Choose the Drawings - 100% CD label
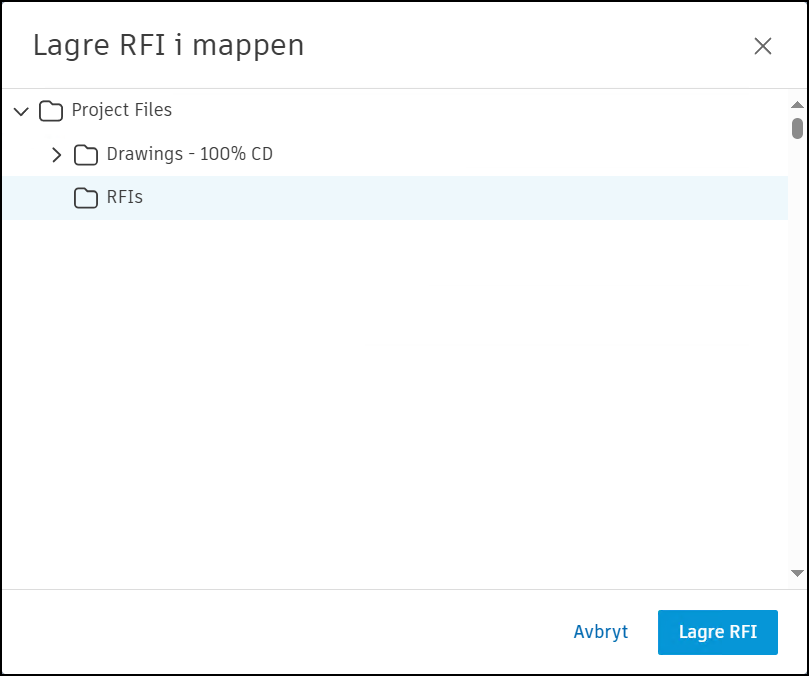Image resolution: width=809 pixels, height=676 pixels. point(190,155)
